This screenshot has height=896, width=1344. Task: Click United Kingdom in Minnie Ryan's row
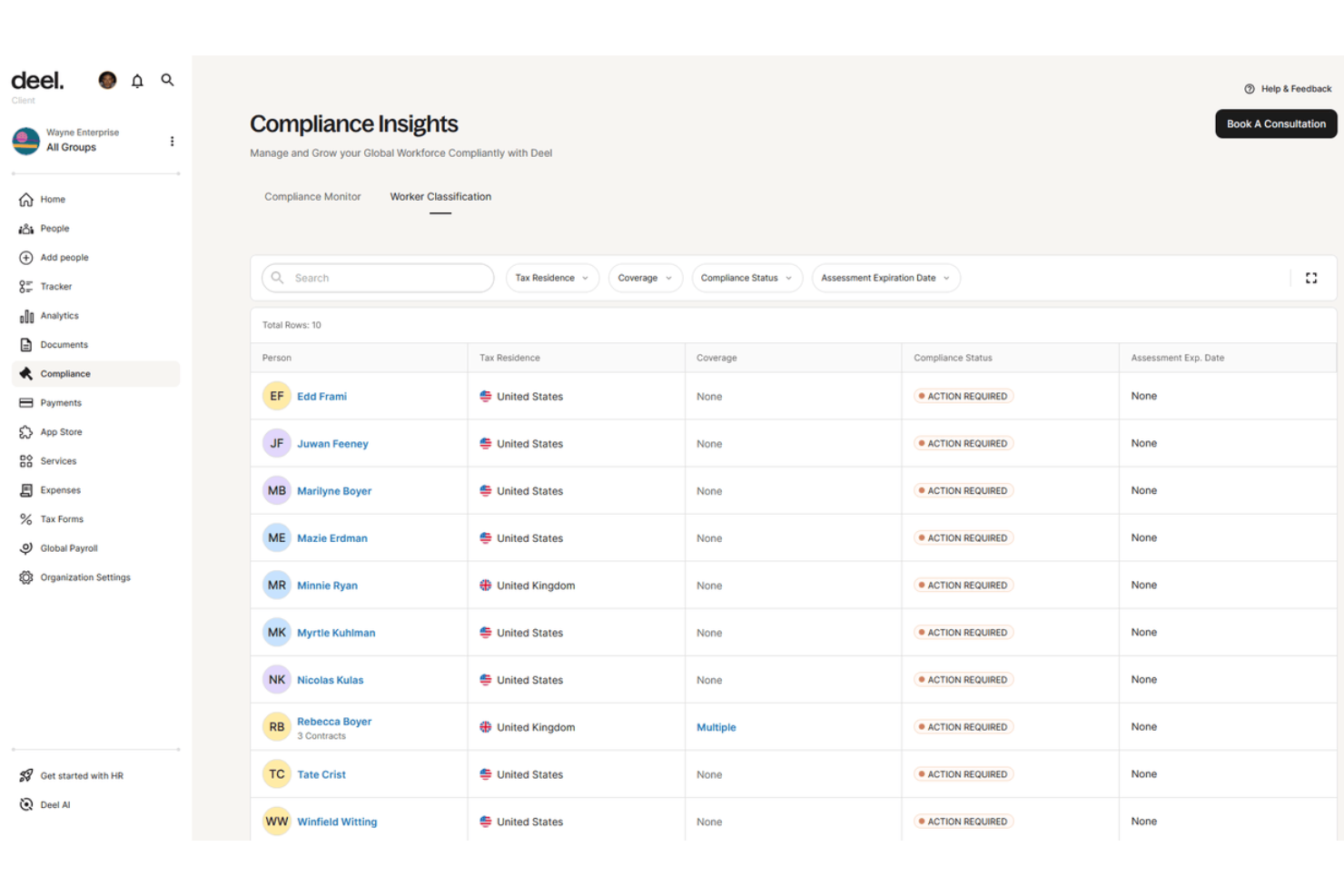[536, 586]
